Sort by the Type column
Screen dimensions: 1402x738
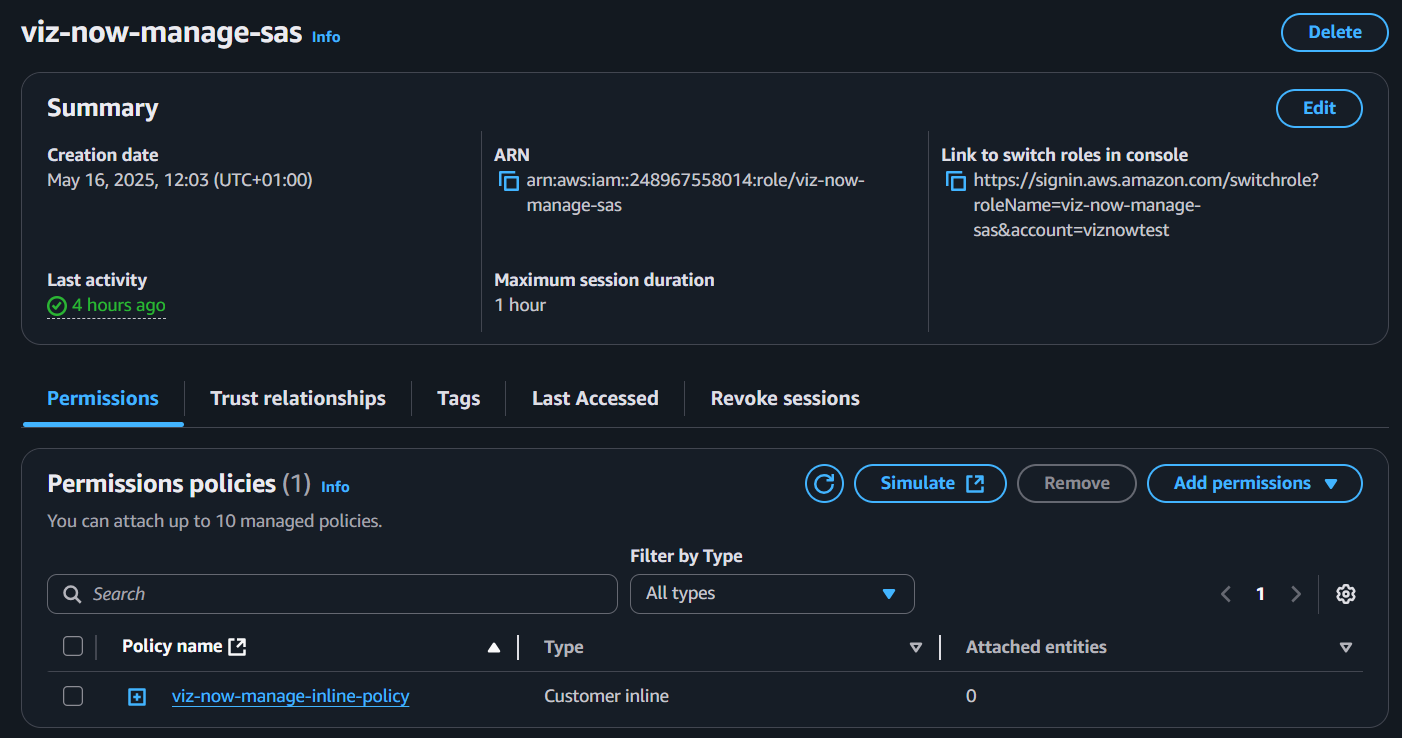click(x=915, y=648)
